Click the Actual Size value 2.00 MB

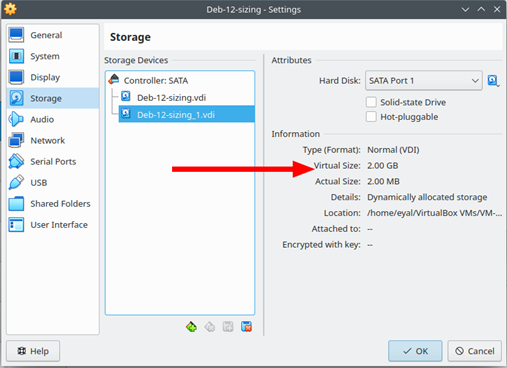tap(383, 181)
